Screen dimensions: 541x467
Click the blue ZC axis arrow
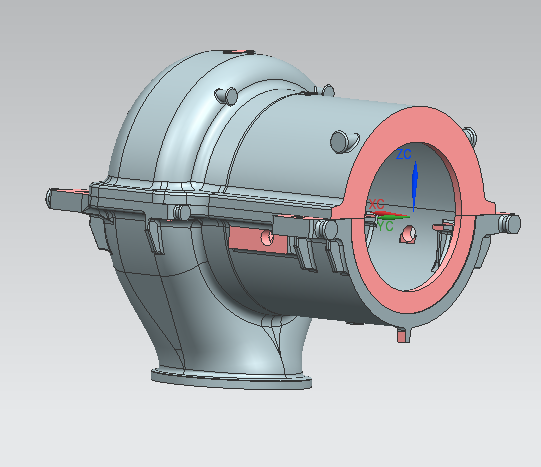(x=415, y=186)
